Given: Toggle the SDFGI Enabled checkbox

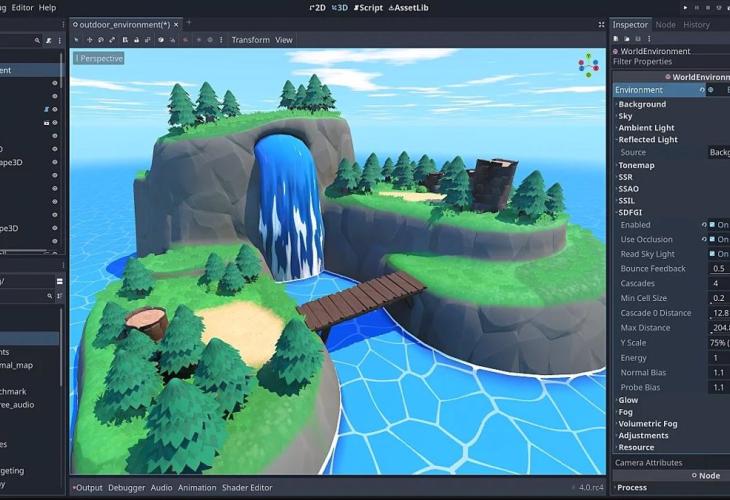Looking at the screenshot, I should [x=712, y=225].
